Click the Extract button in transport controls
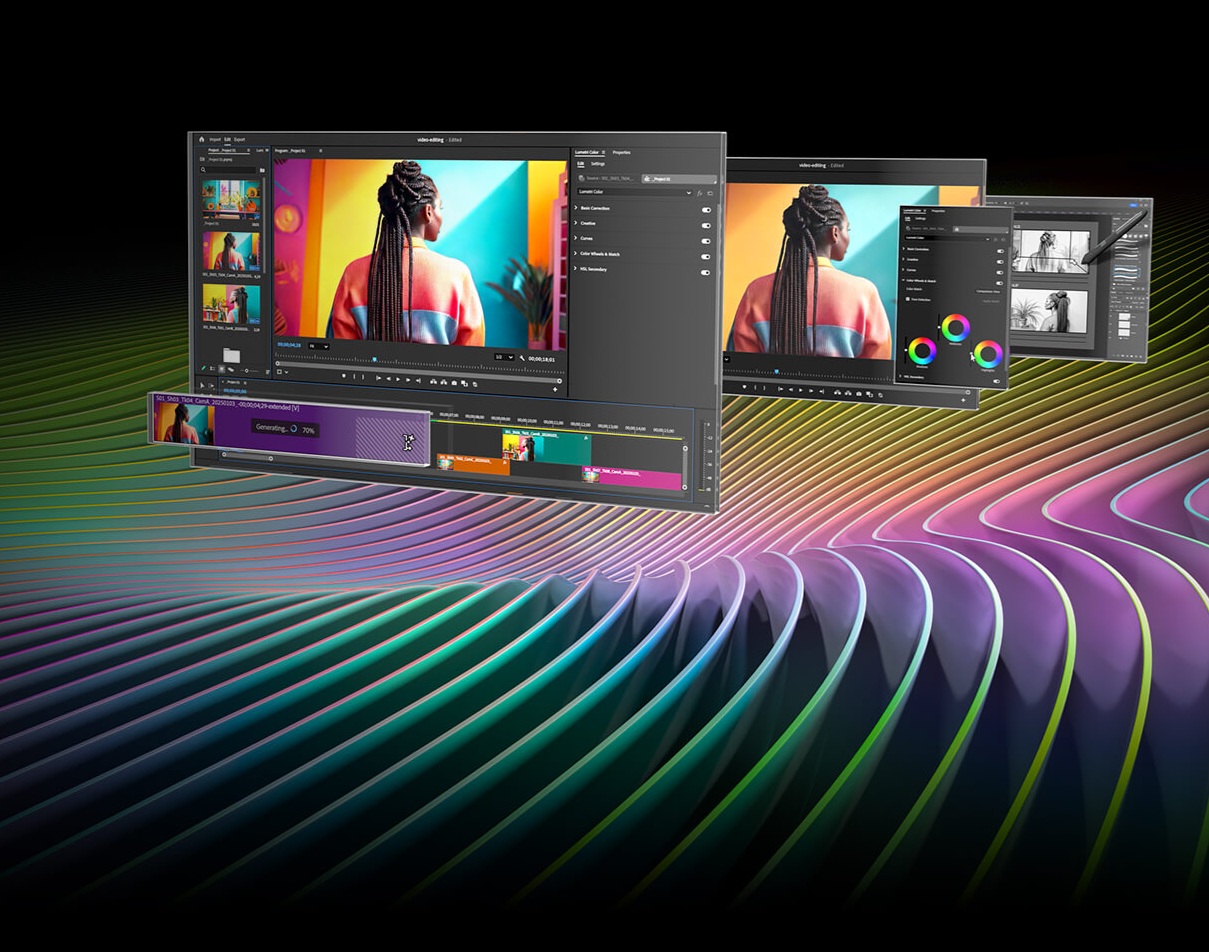 click(x=444, y=382)
